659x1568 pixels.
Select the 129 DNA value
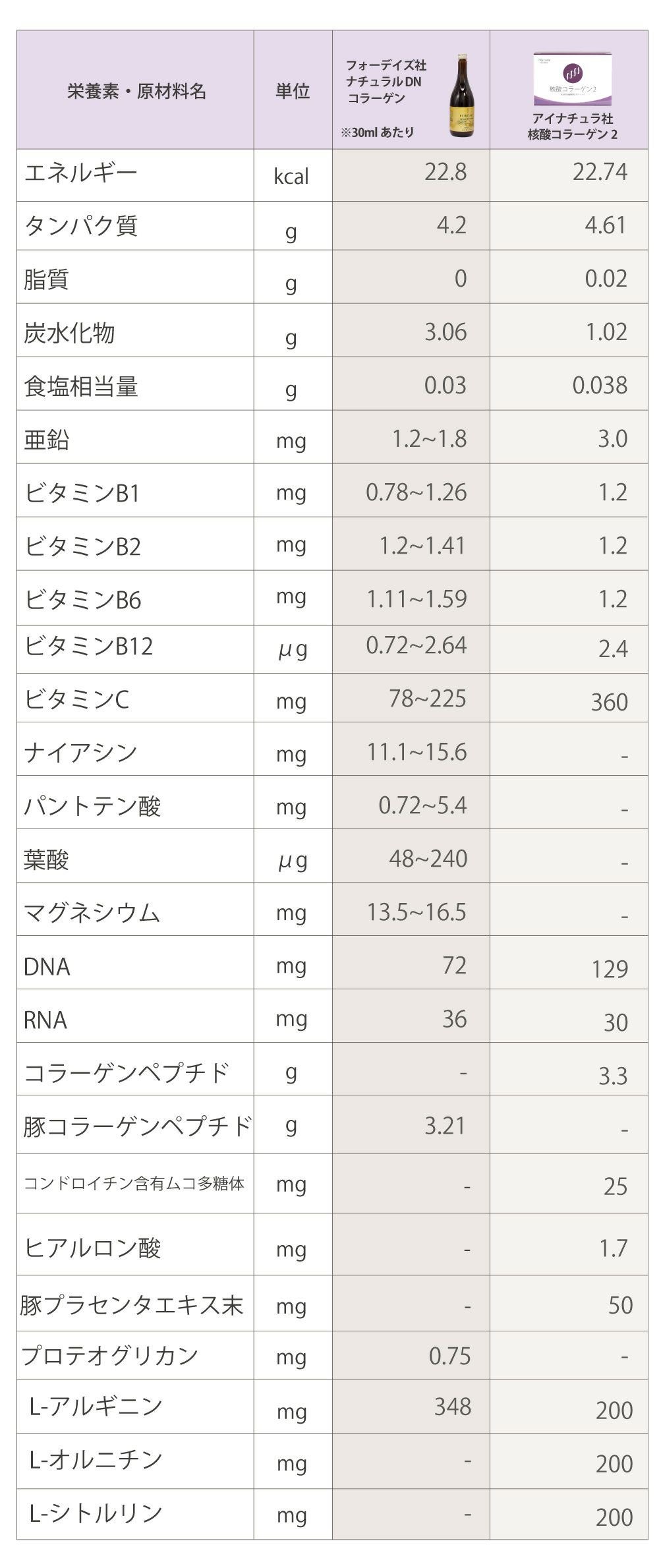coord(609,970)
